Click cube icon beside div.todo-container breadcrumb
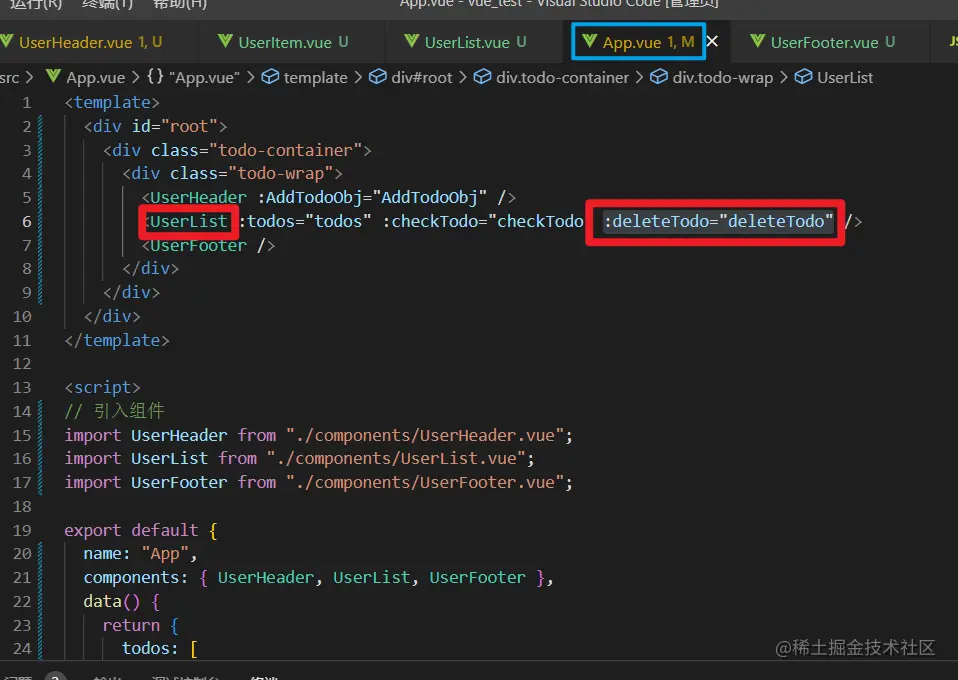Viewport: 958px width, 680px height. [483, 76]
